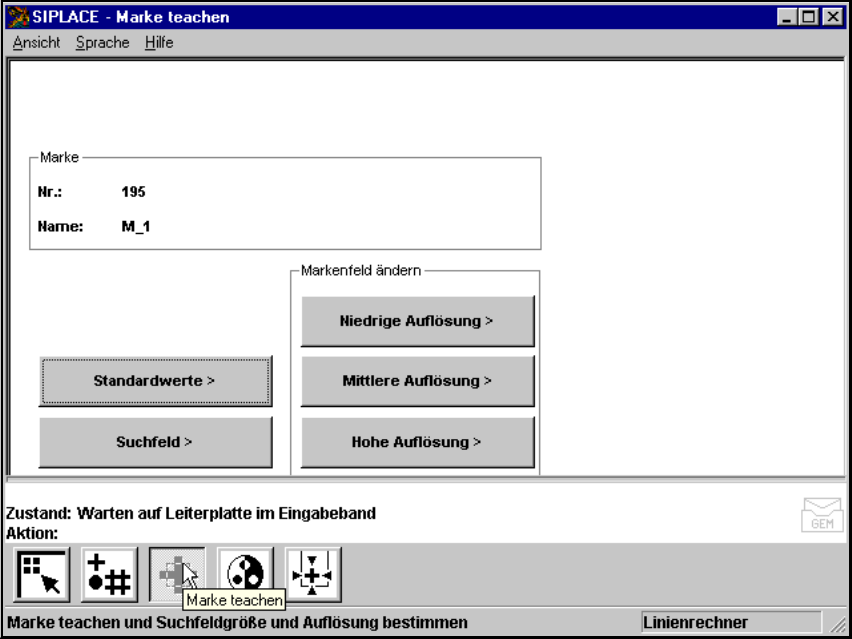The height and width of the screenshot is (639, 852).
Task: Open the Sprache menu
Action: pyautogui.click(x=103, y=42)
